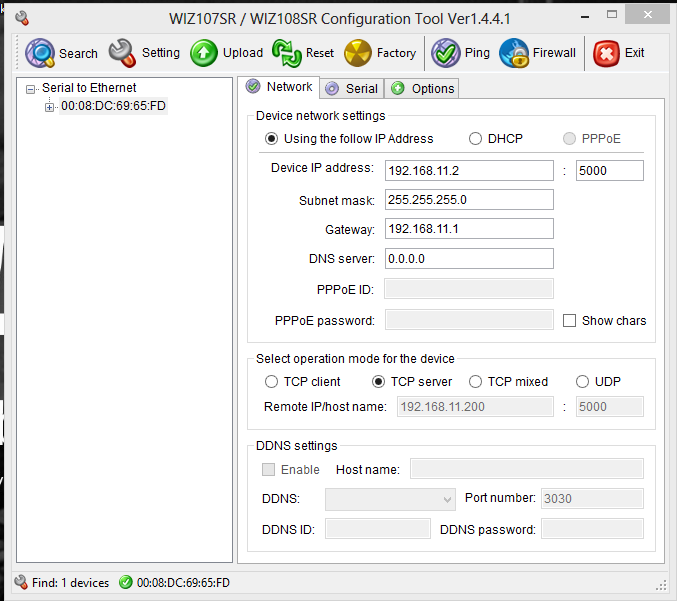
Task: Click the DDNS ID field
Action: tap(378, 528)
